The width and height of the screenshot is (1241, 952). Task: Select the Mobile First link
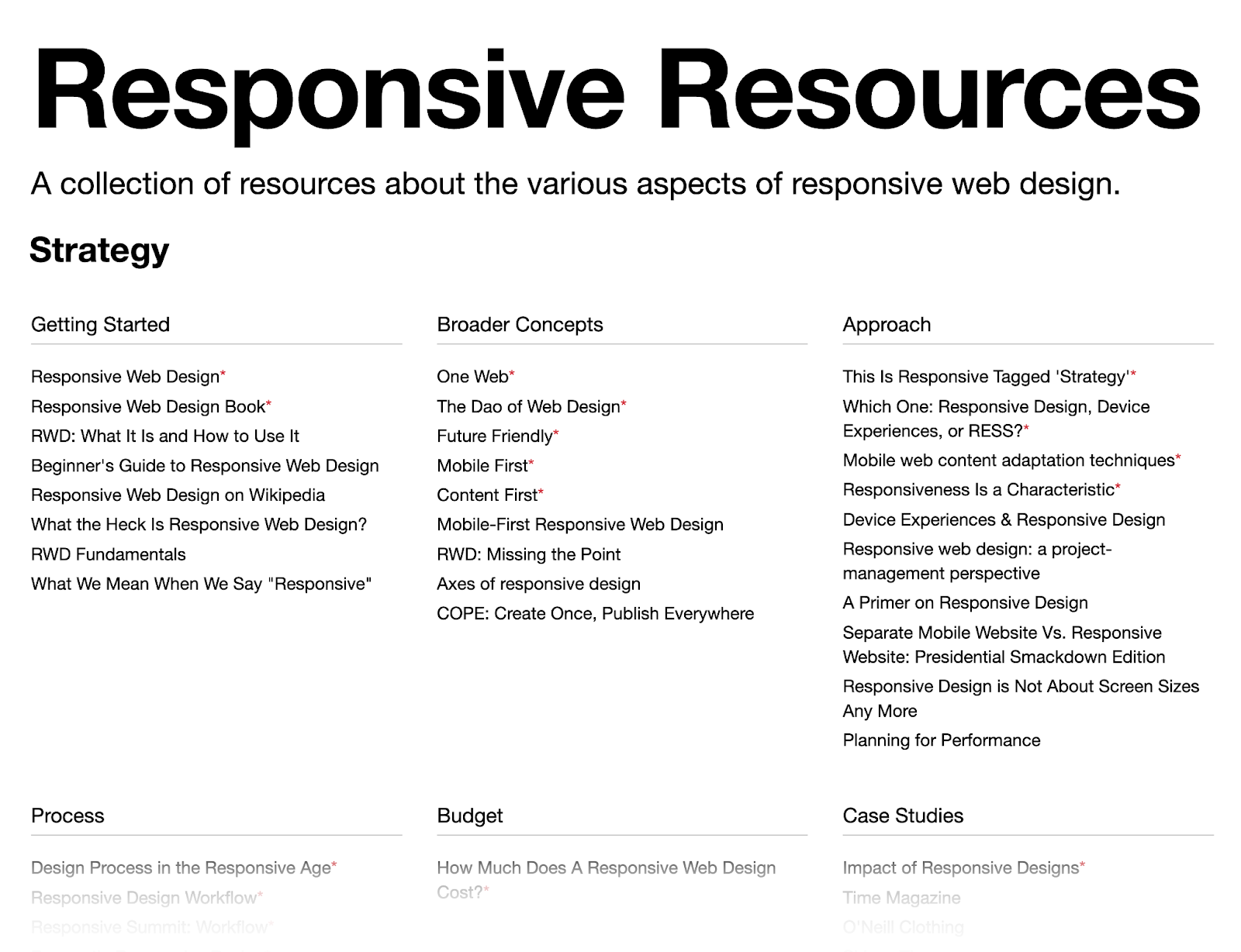(482, 465)
